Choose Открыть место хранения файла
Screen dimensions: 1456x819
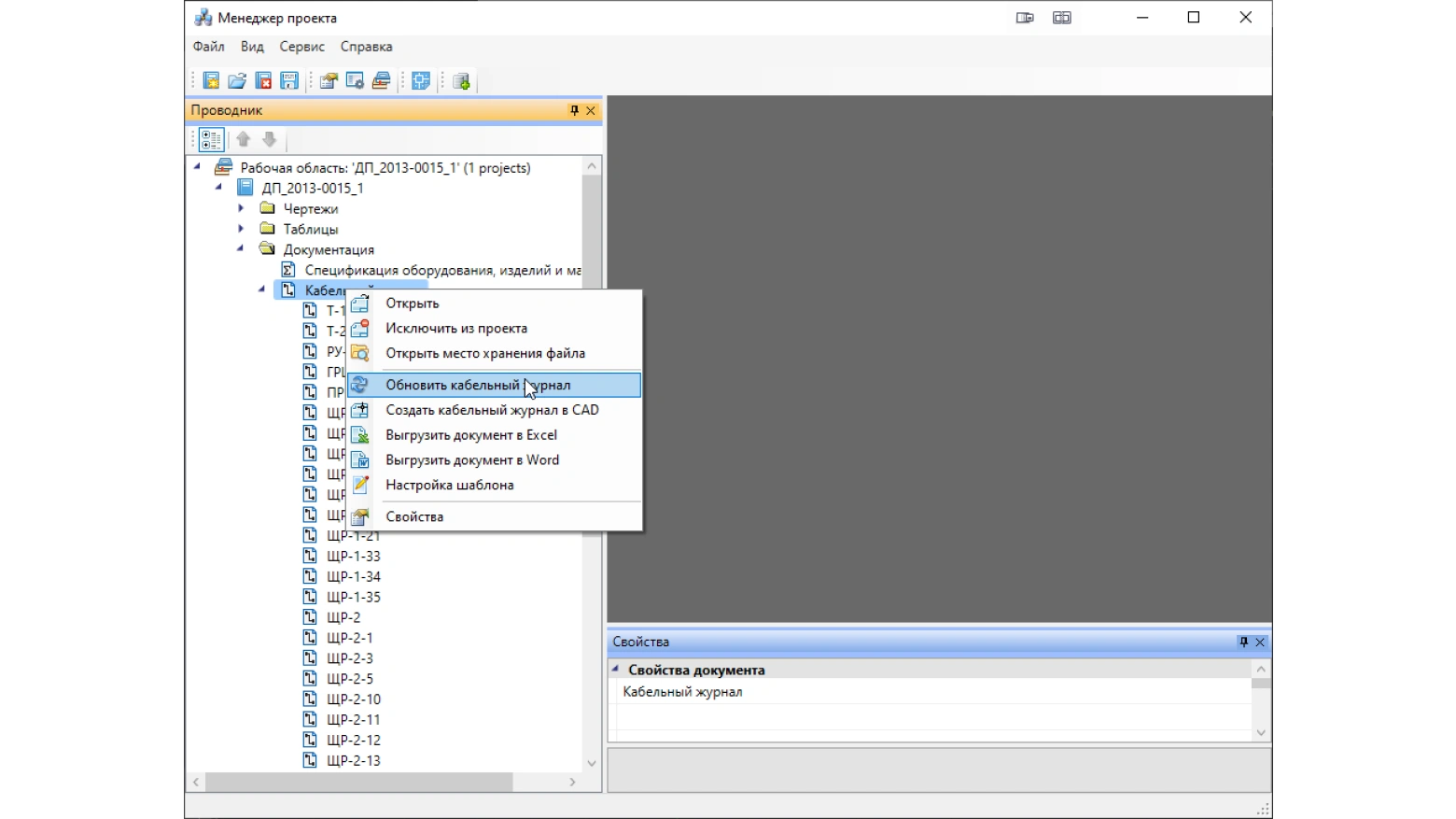[495, 354]
